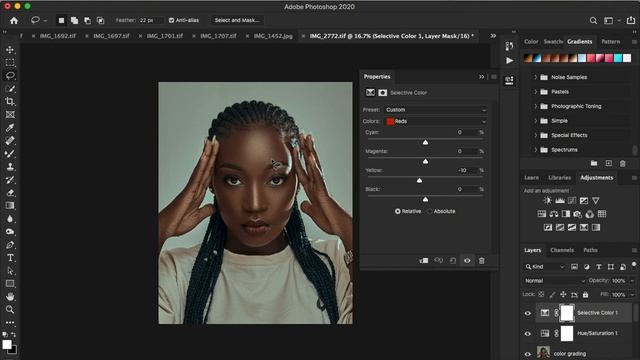Delete adjustment layer trash icon in Properties
This screenshot has height=360, width=640.
[x=482, y=260]
